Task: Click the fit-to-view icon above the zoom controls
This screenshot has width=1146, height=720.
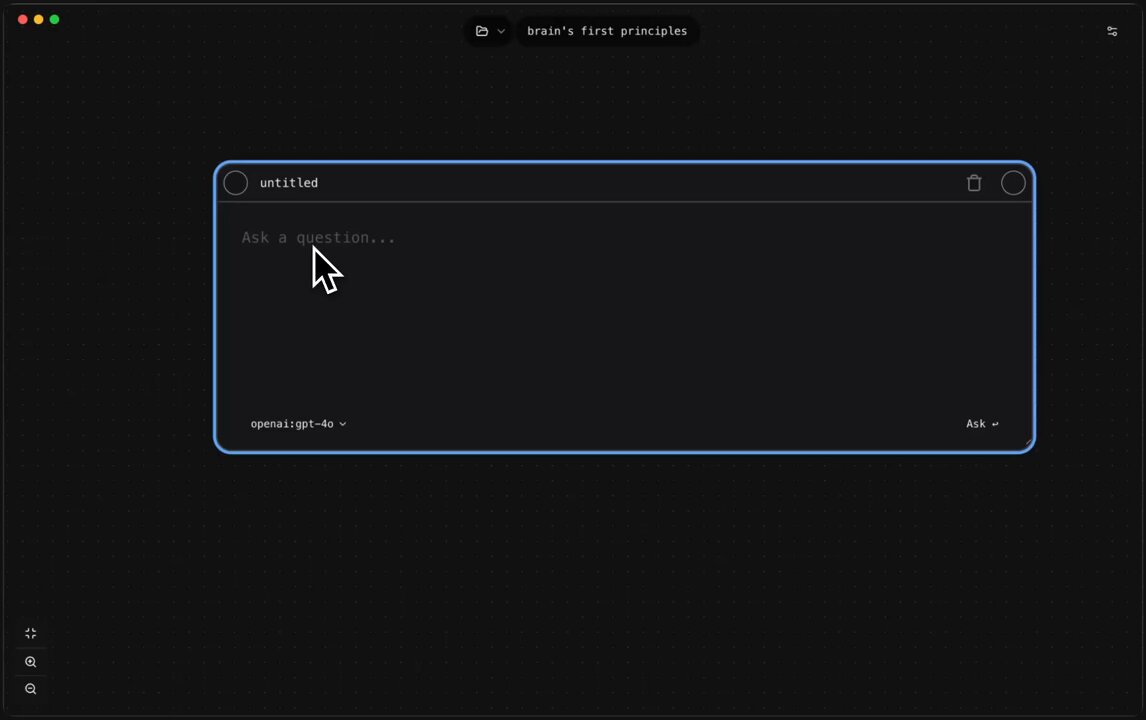Action: (x=31, y=633)
